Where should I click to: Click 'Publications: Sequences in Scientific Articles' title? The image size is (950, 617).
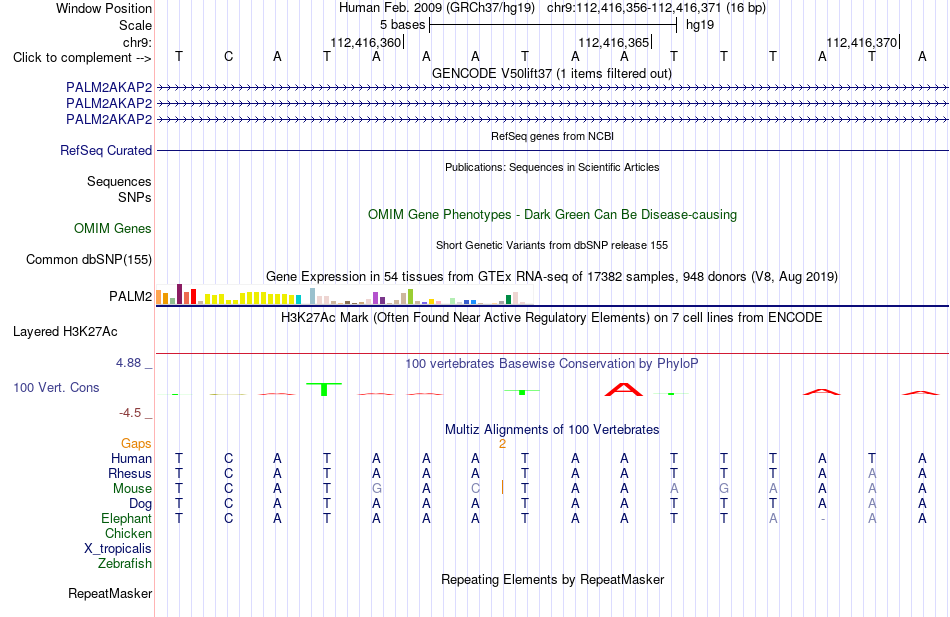coord(552,167)
